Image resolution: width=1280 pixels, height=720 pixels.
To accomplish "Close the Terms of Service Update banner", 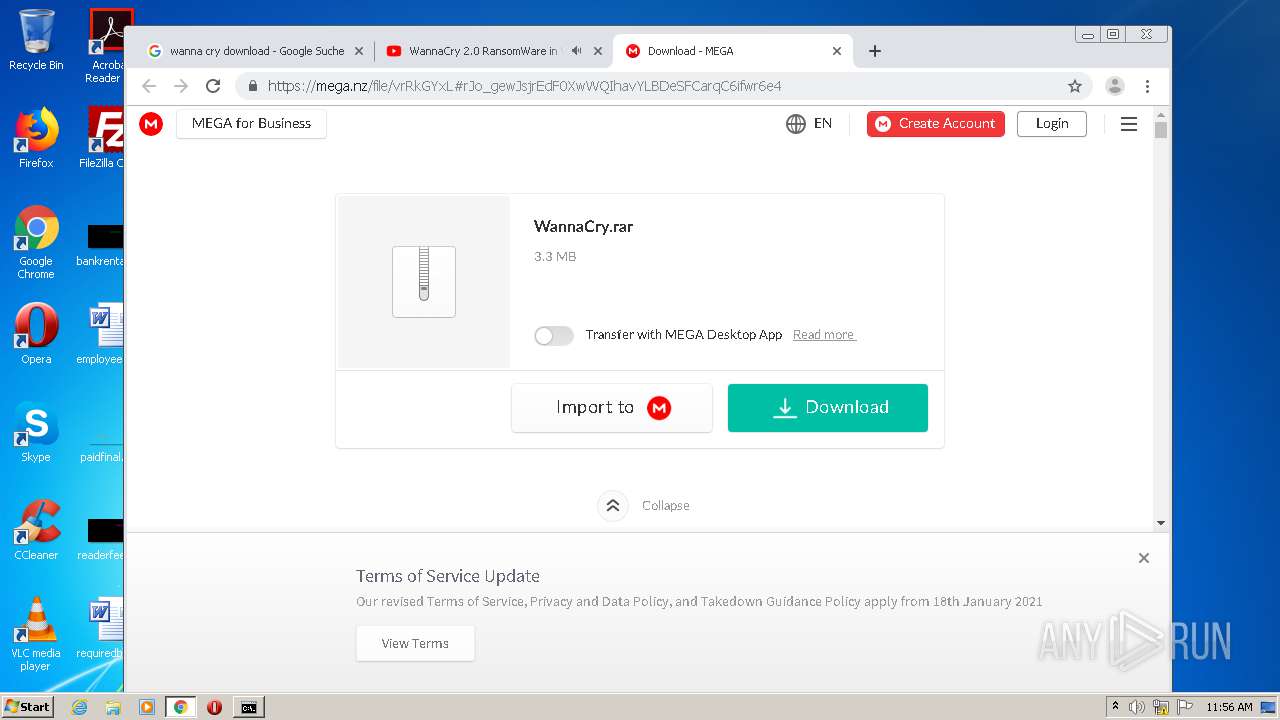I will pos(1144,558).
